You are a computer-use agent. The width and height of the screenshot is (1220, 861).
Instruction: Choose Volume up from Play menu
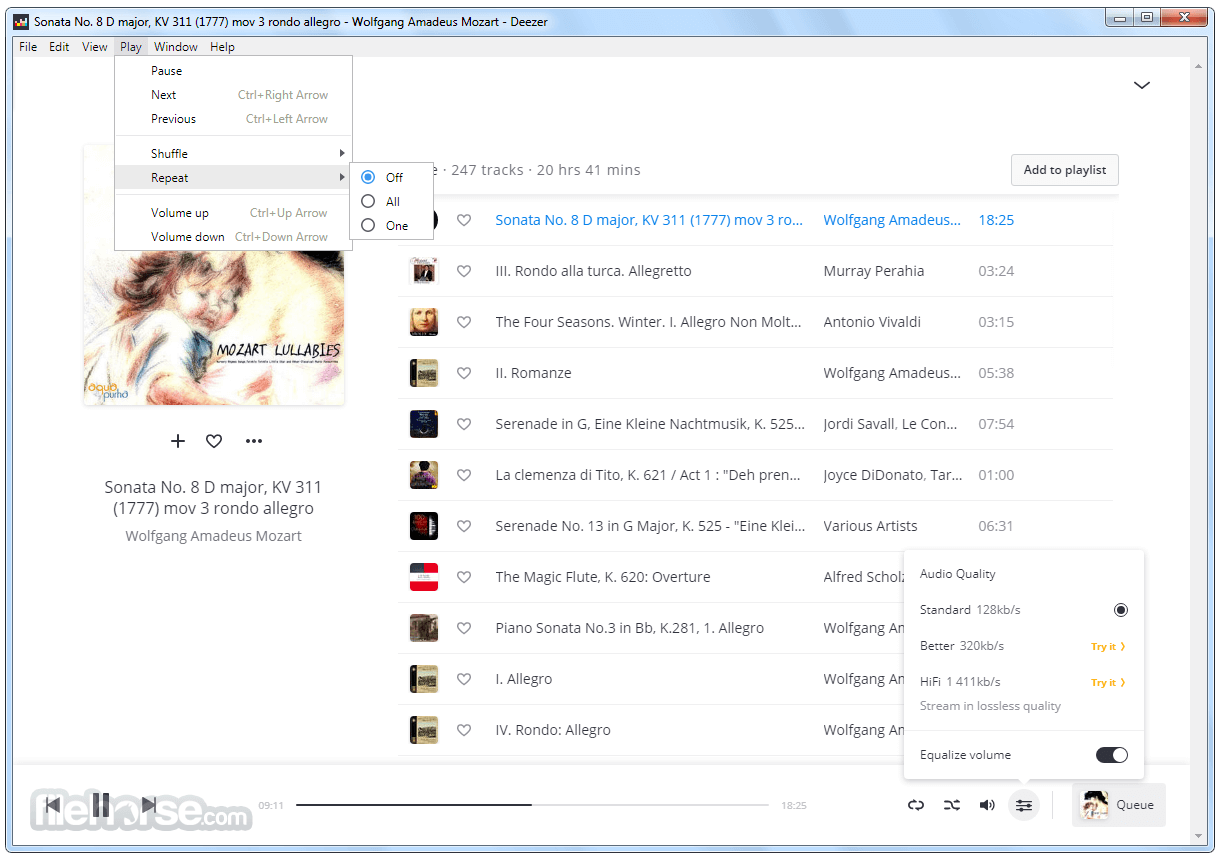(233, 213)
